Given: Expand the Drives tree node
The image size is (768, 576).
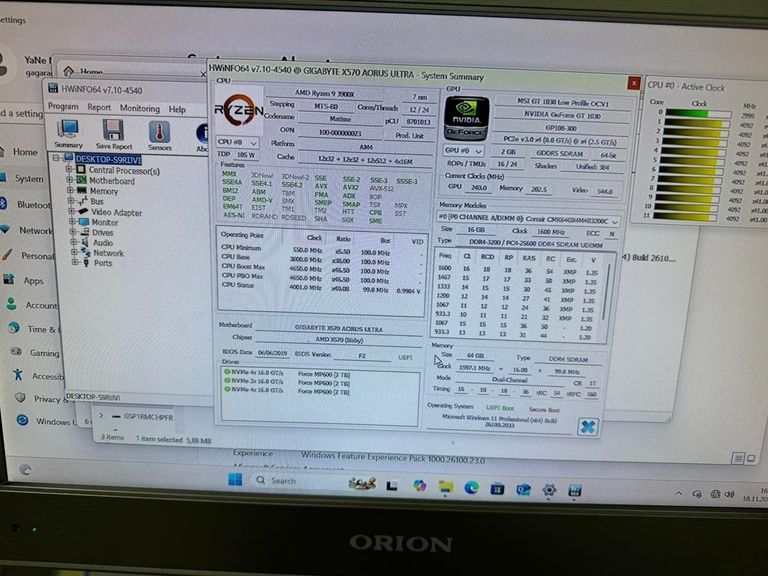Looking at the screenshot, I should coord(72,232).
